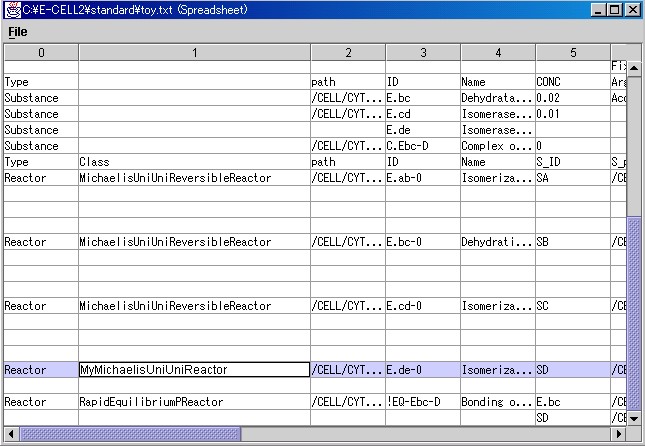Screen dimensions: 645x446
Task: Click the application icon in title bar
Action: pyautogui.click(x=11, y=9)
